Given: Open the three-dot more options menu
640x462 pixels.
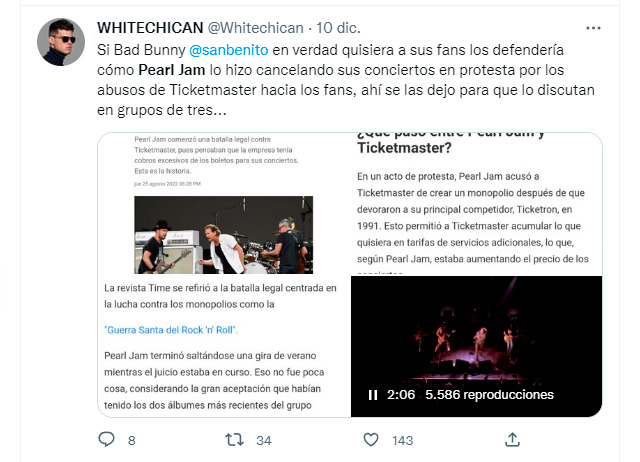Looking at the screenshot, I should click(593, 28).
